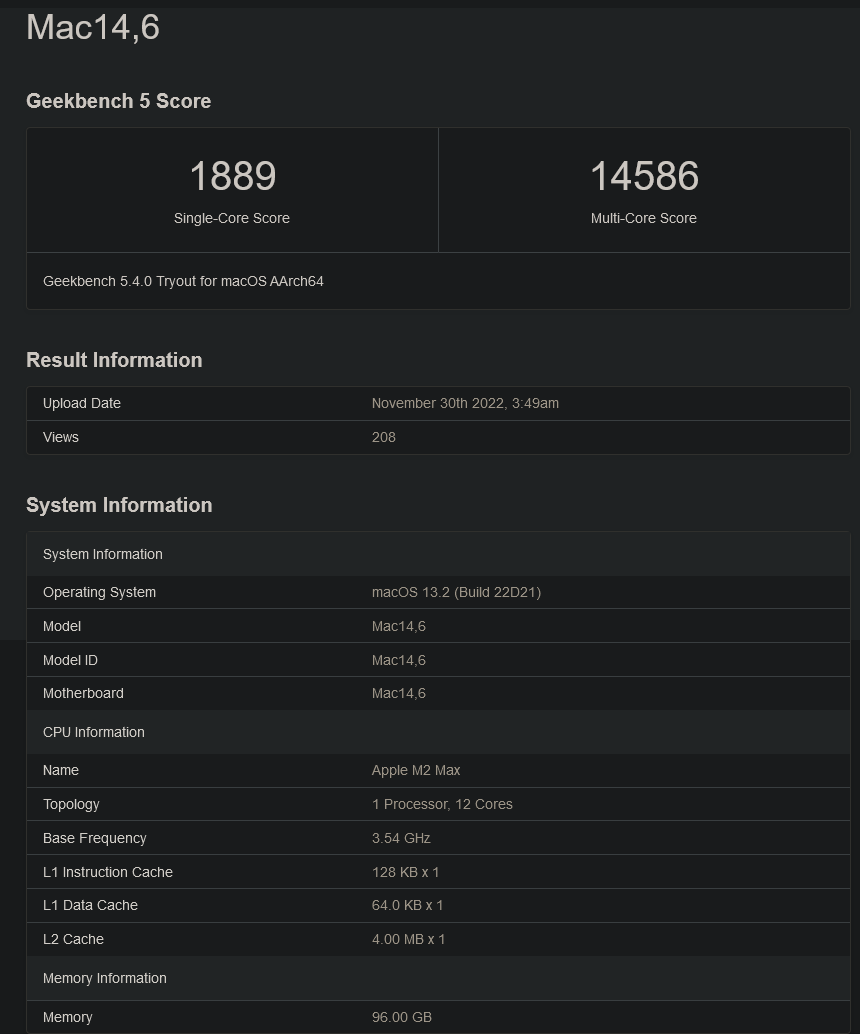Select the Apple M2 Max processor name

[x=414, y=770]
